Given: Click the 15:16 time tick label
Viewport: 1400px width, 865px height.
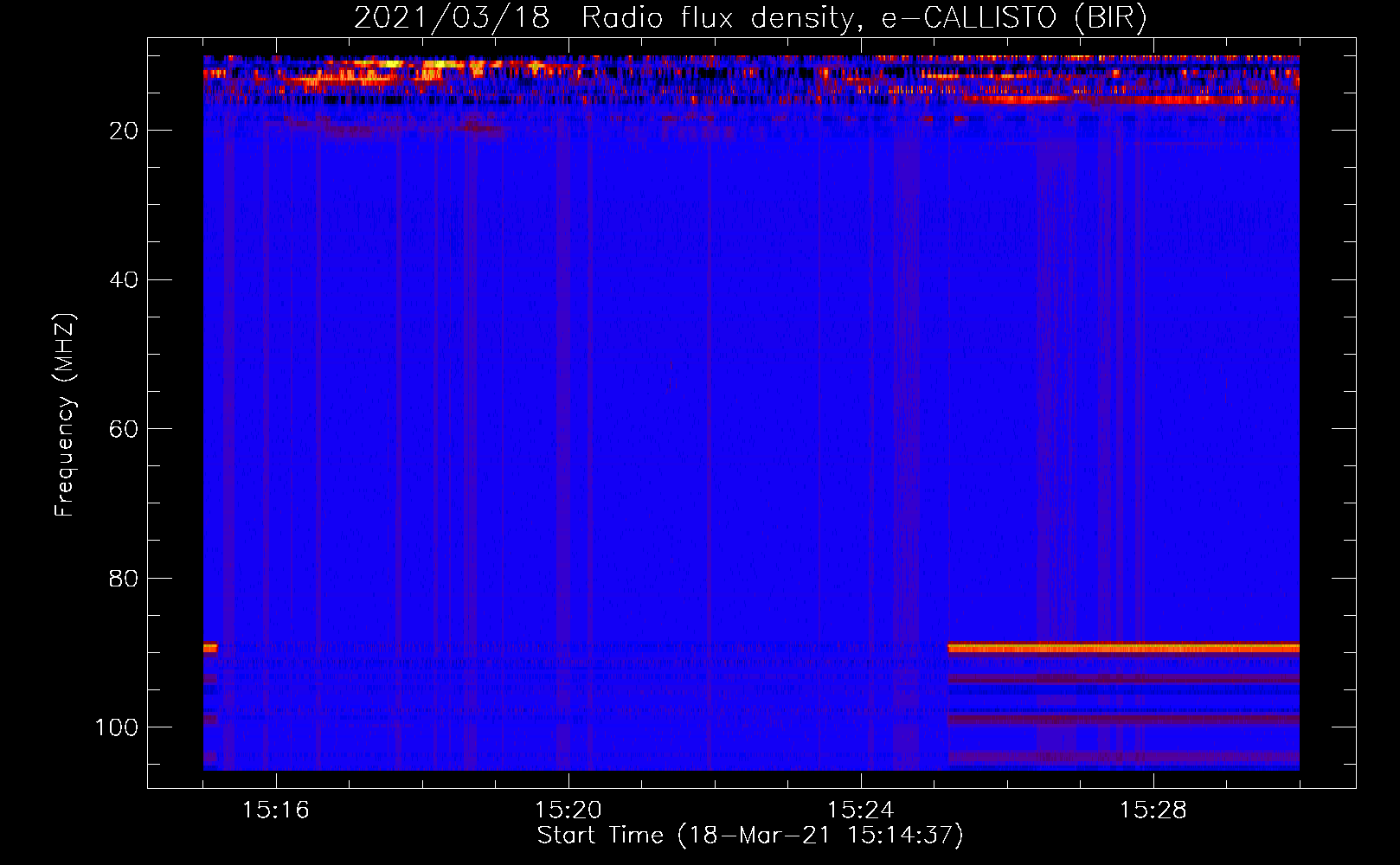Looking at the screenshot, I should click(x=275, y=811).
